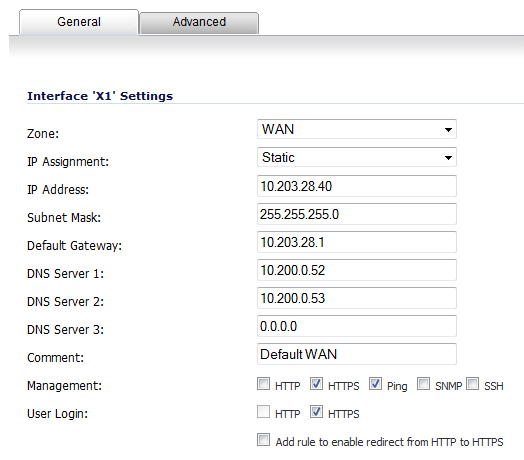Check the HTTP to HTTPS redirect rule box
The width and height of the screenshot is (524, 460).
(263, 440)
